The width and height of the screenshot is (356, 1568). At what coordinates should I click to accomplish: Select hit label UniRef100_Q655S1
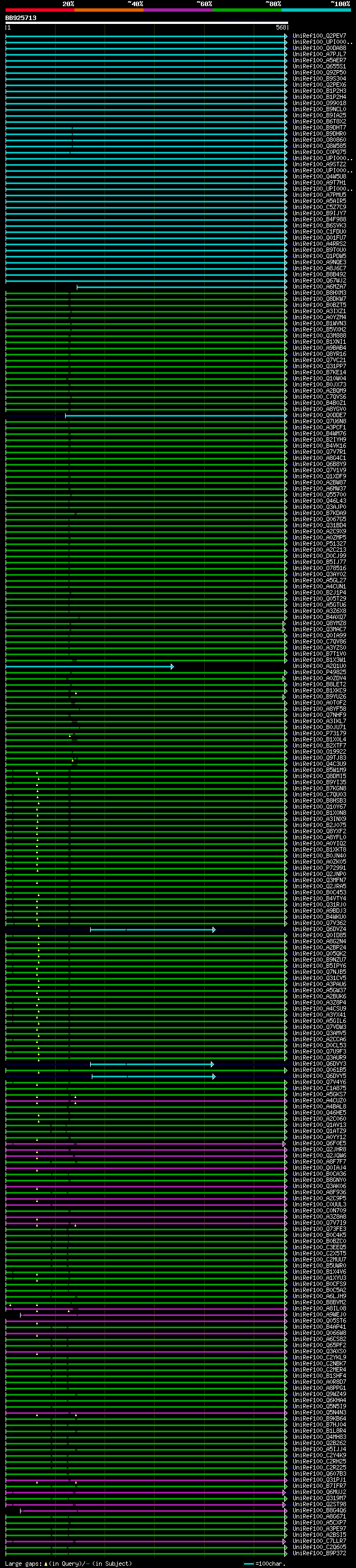(x=319, y=66)
